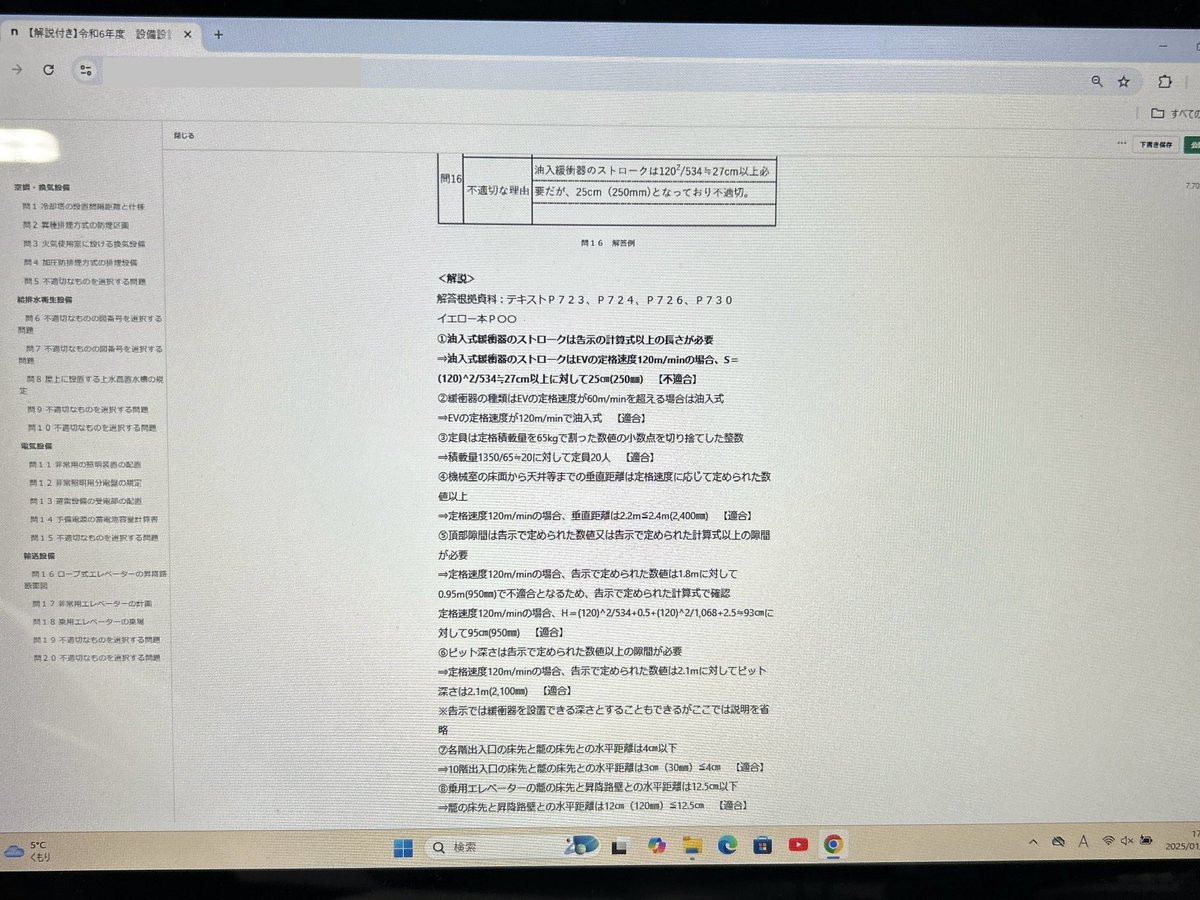The width and height of the screenshot is (1200, 900).
Task: Go to 問11 非常用の照明装置の配置
Action: click(x=86, y=465)
